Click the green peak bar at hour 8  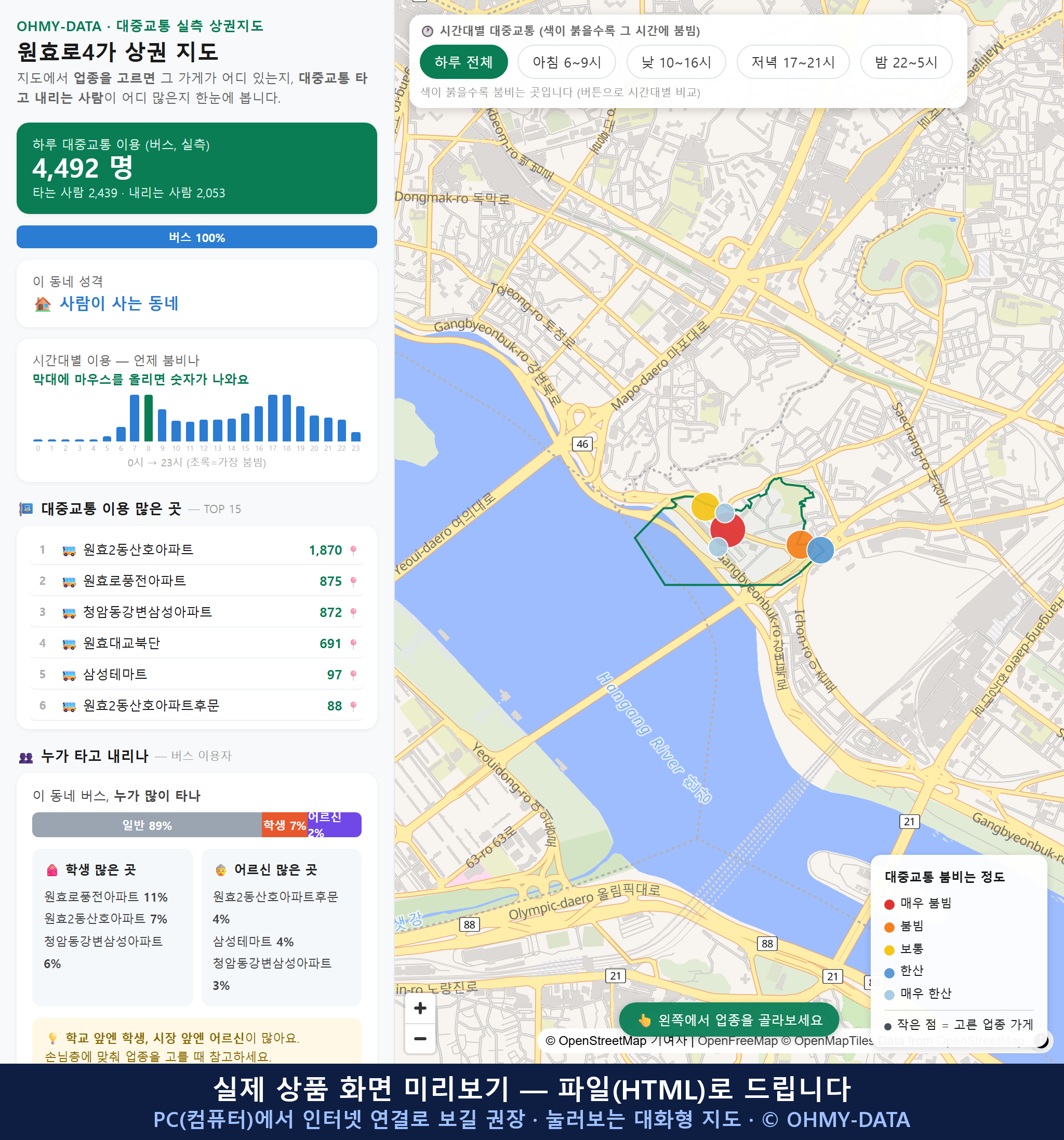149,418
